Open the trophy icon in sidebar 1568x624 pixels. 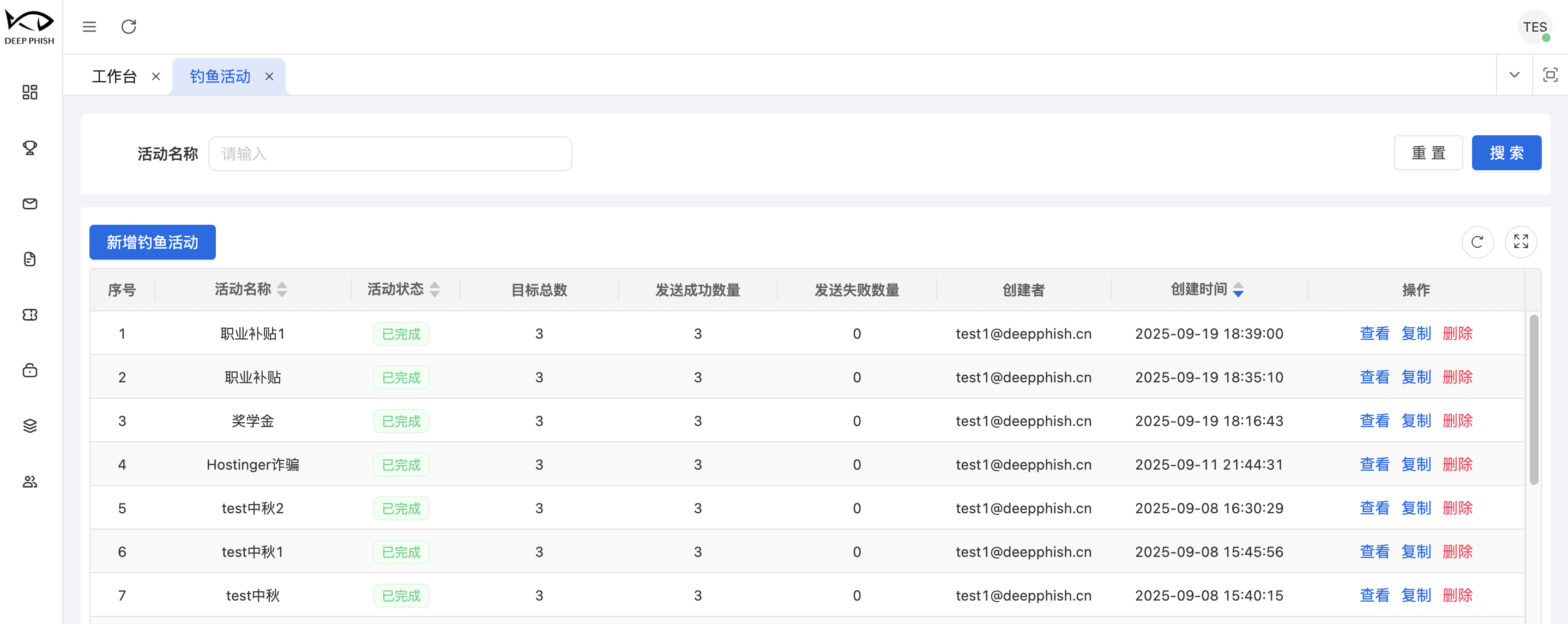(30, 147)
